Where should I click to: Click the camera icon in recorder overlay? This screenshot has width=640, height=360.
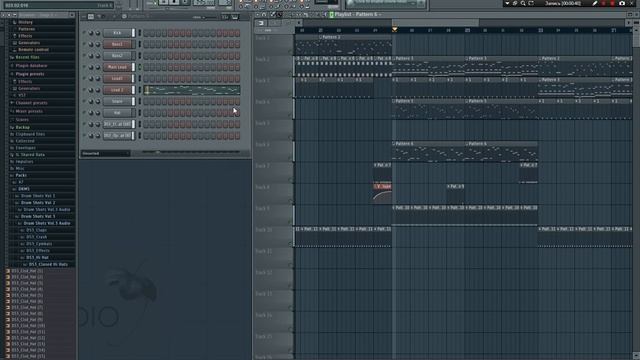(622, 3)
